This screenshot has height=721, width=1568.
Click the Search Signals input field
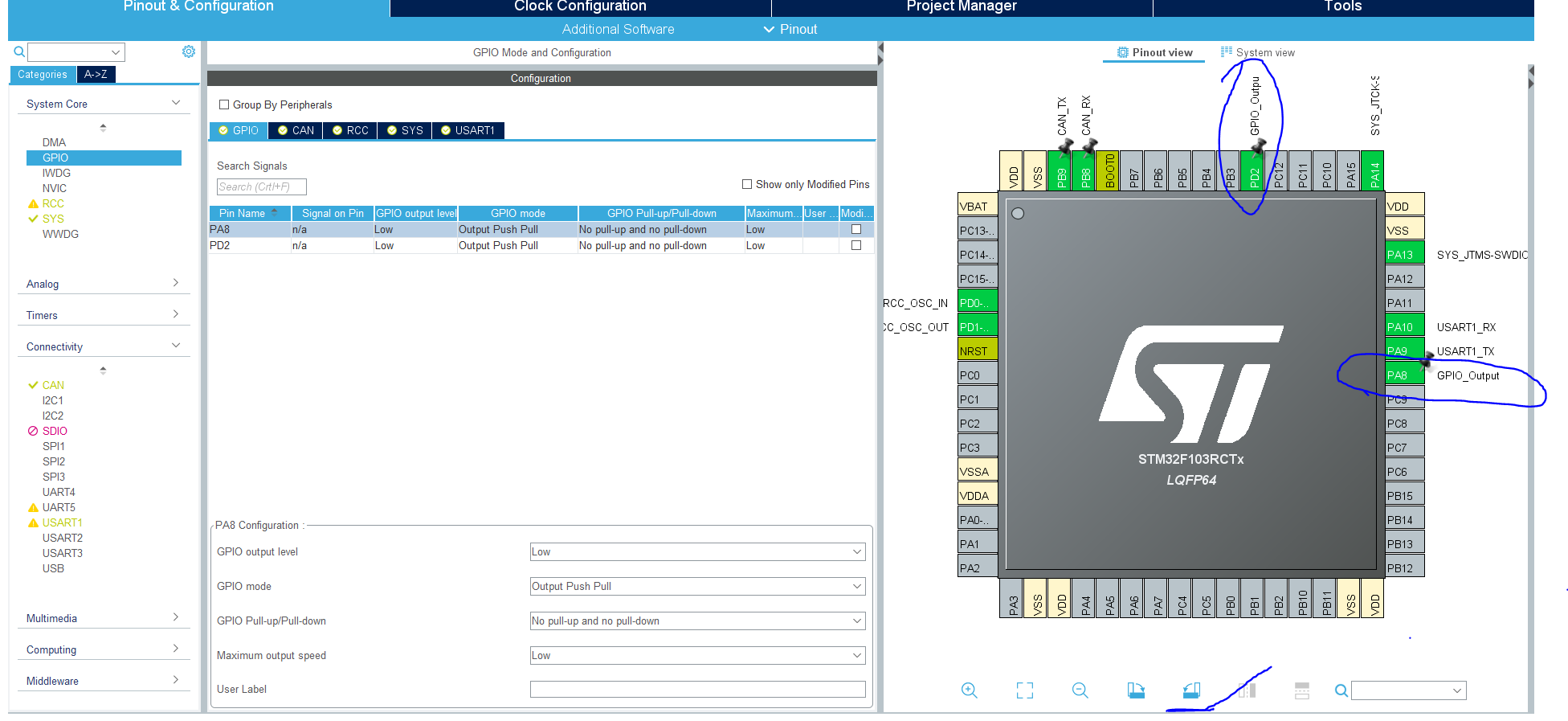(262, 186)
